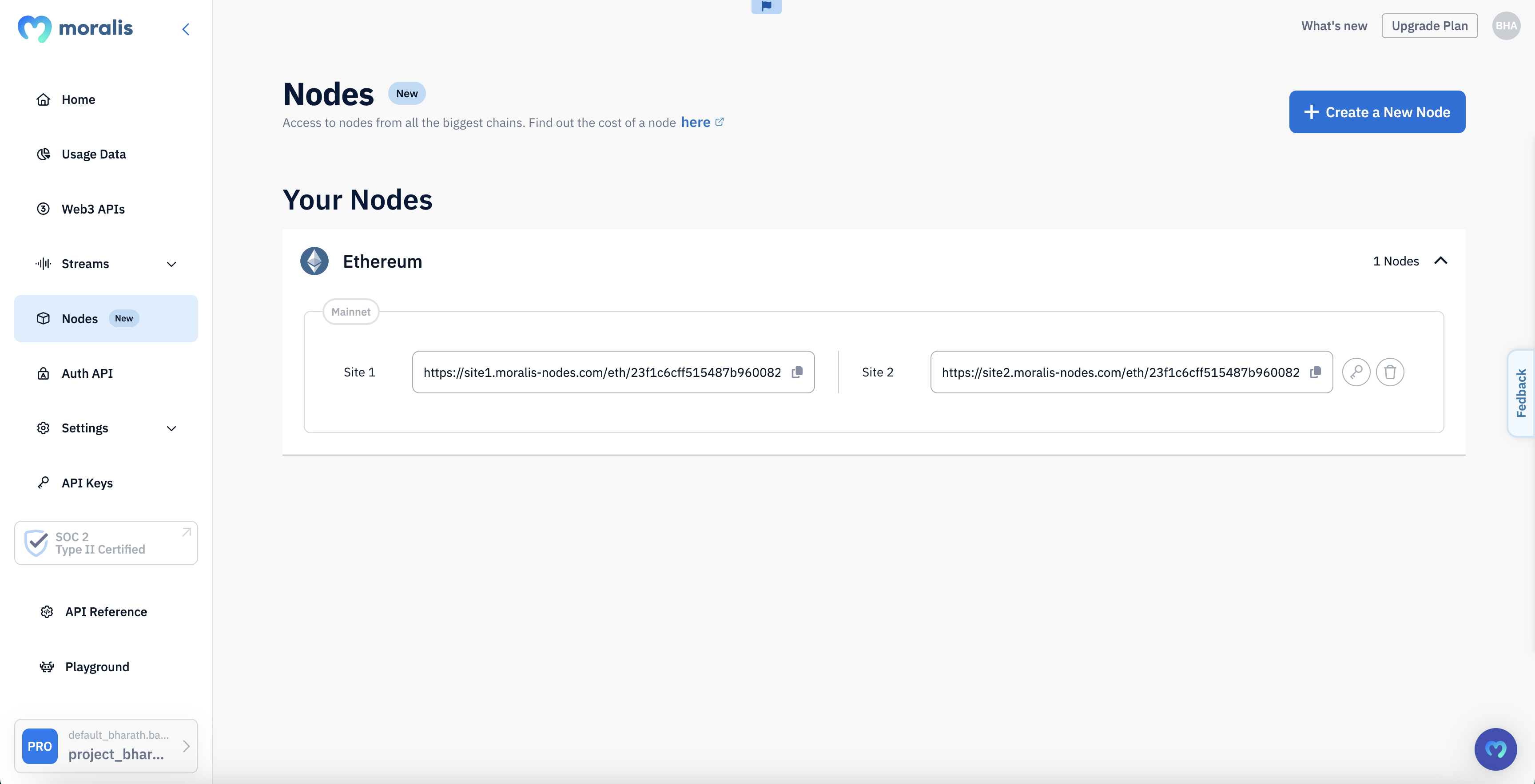Click the Upgrade Plan button
Image resolution: width=1535 pixels, height=784 pixels.
tap(1429, 26)
